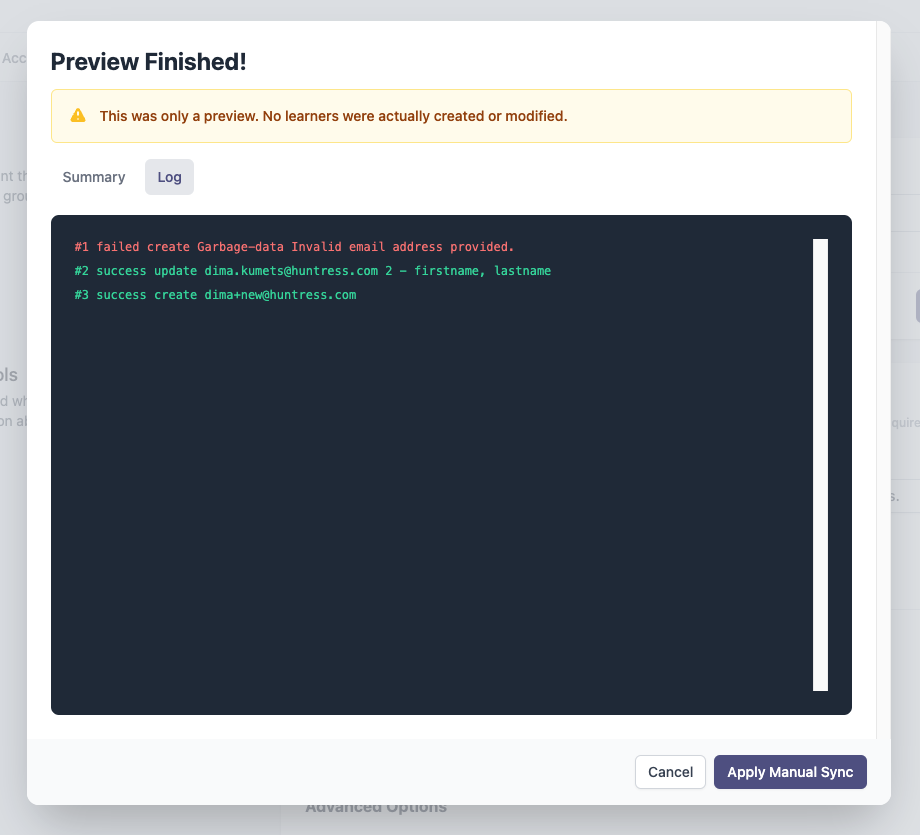Click the Invalid email address provided message
The image size is (920, 835).
(402, 247)
